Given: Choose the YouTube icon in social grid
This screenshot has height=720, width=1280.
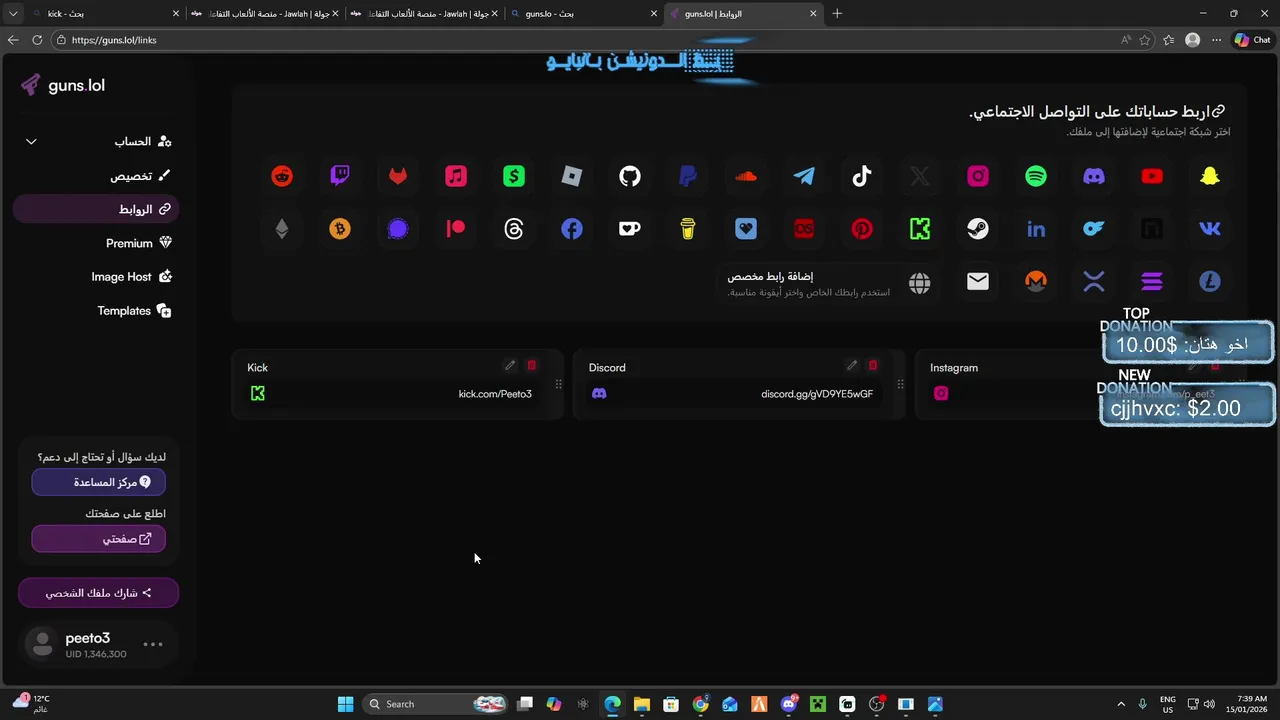Looking at the screenshot, I should (x=1152, y=177).
